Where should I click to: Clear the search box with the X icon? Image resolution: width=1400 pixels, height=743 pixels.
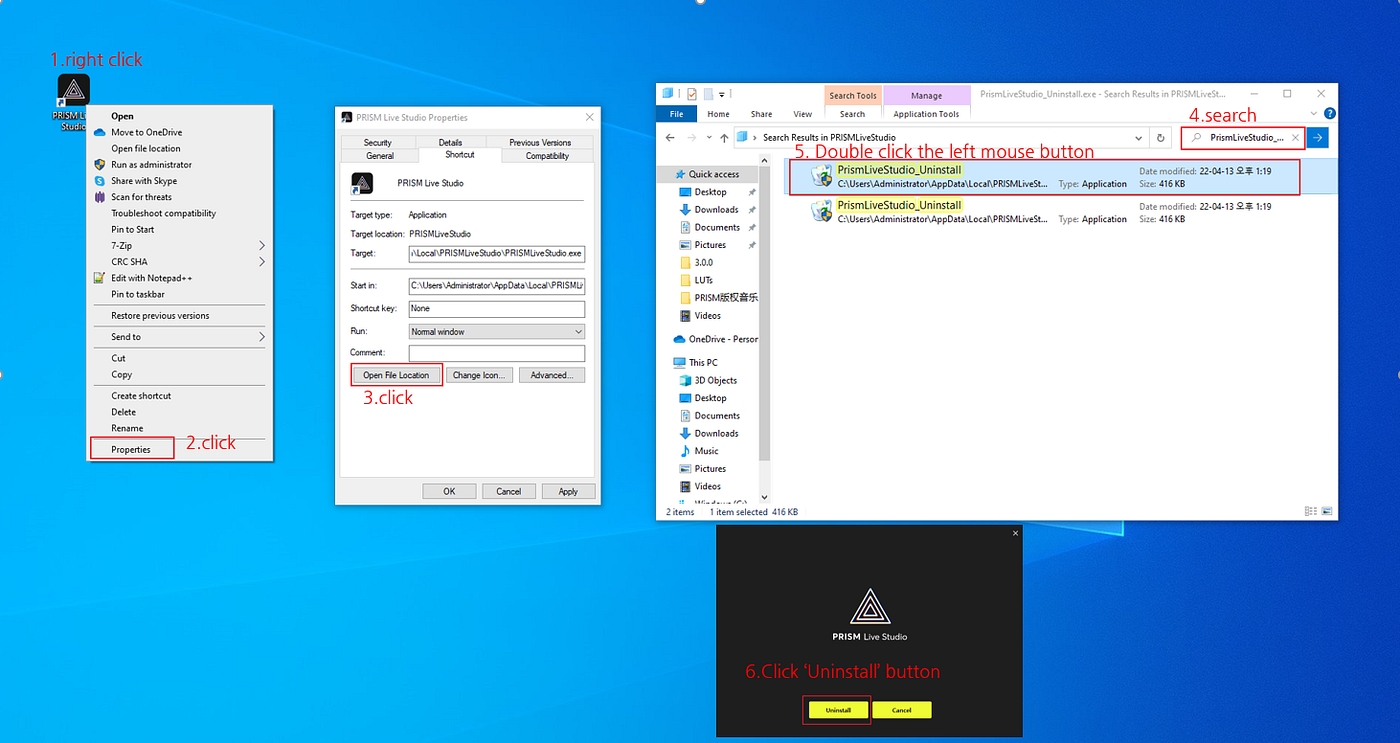click(1295, 138)
